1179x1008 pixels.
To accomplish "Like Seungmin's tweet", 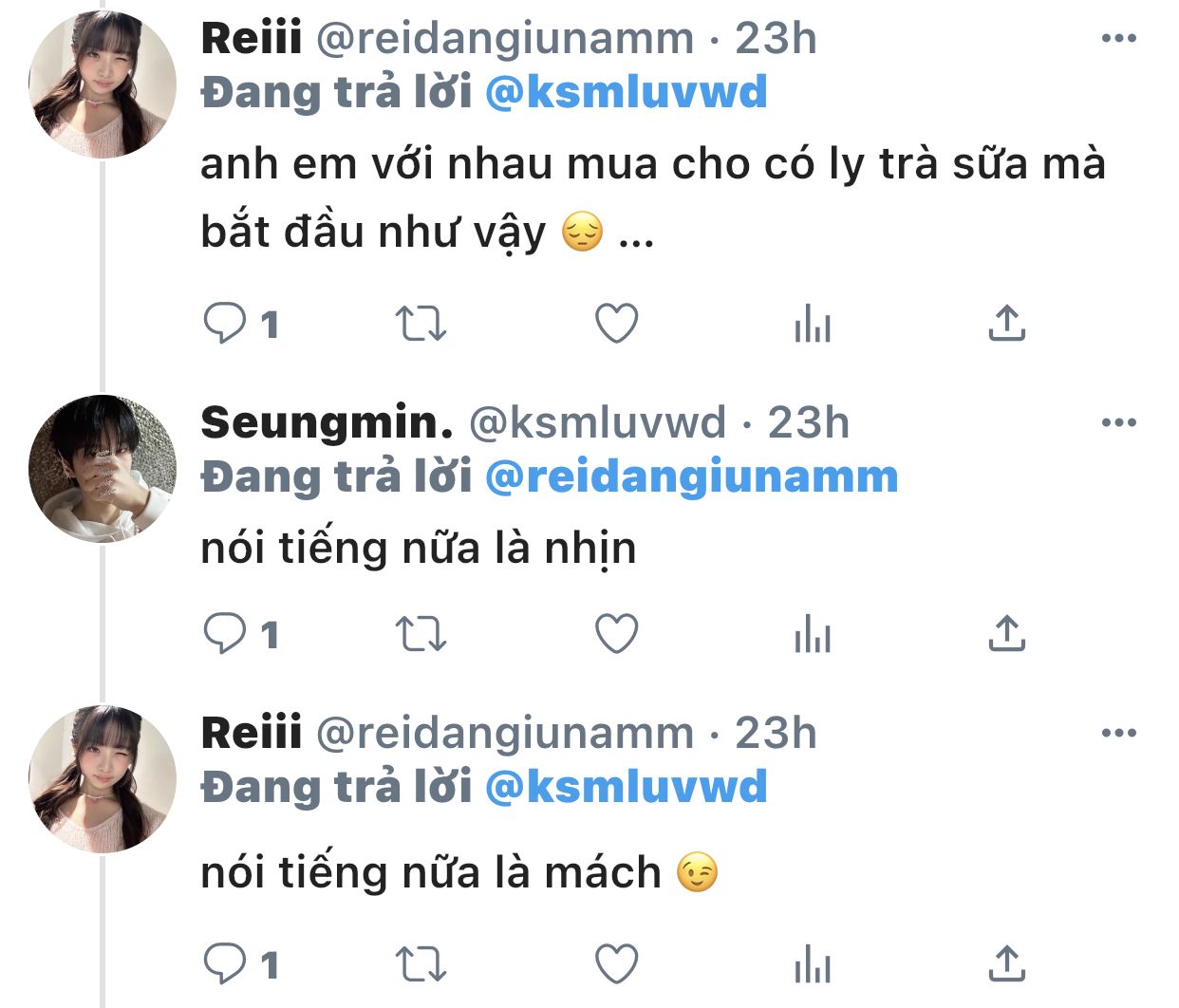I will click(x=616, y=634).
